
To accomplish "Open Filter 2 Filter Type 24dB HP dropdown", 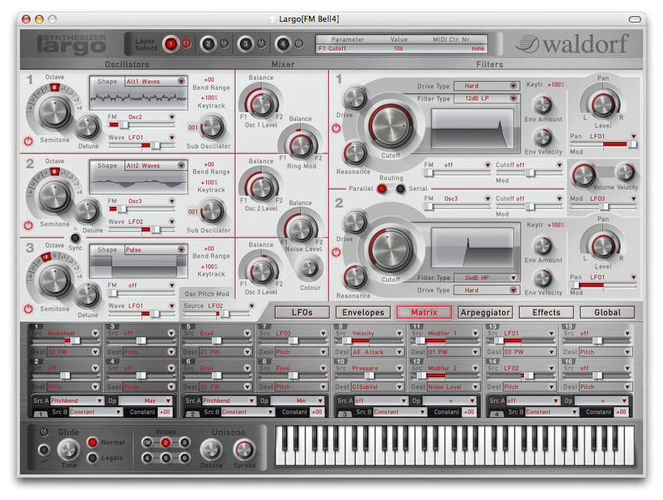I will pyautogui.click(x=486, y=278).
